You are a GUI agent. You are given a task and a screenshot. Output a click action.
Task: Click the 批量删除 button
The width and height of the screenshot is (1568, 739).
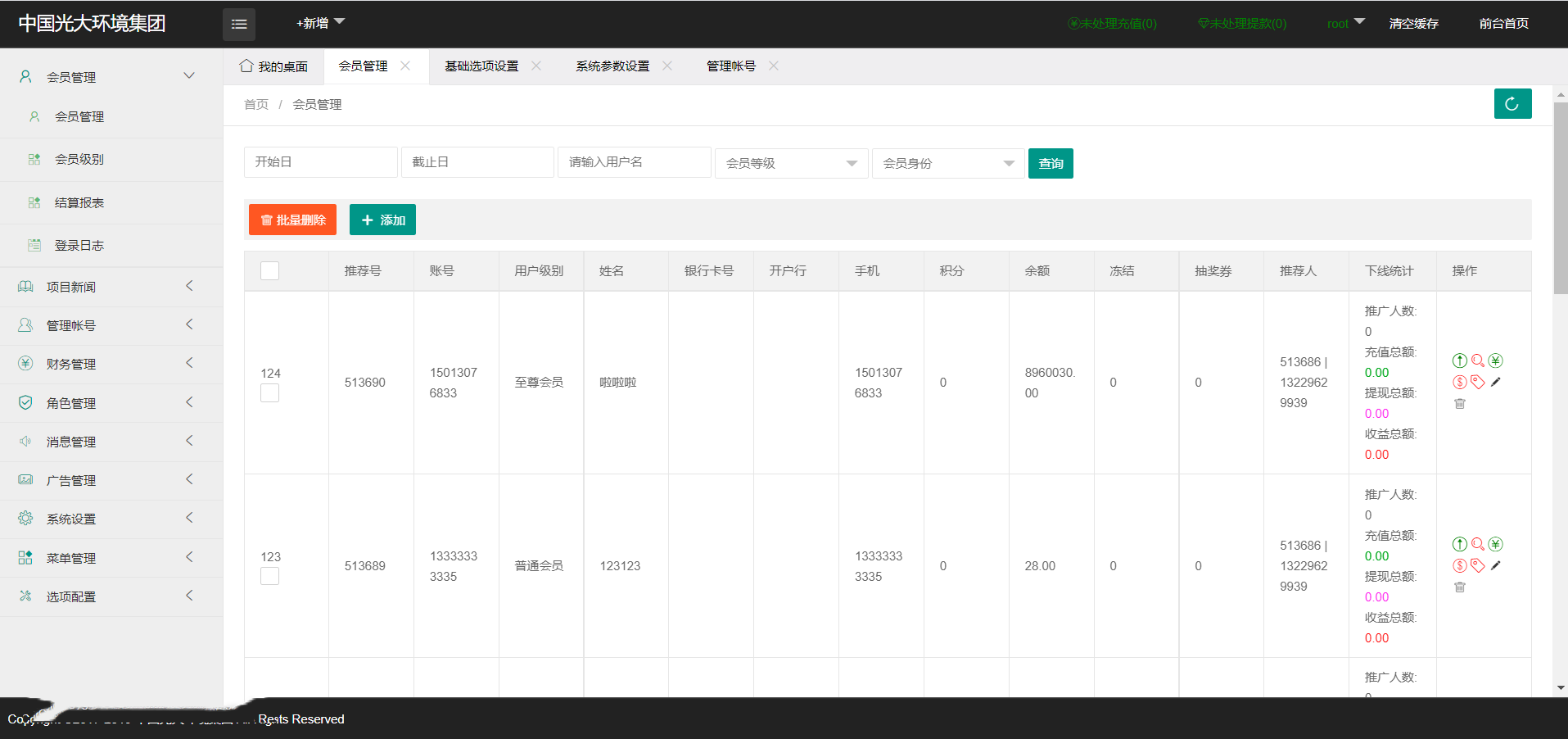coord(292,220)
